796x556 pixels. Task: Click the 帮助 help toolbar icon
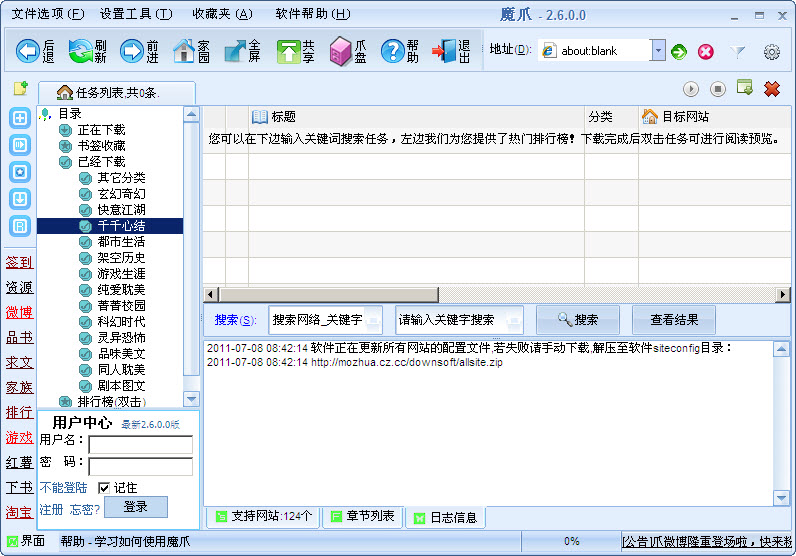point(400,51)
